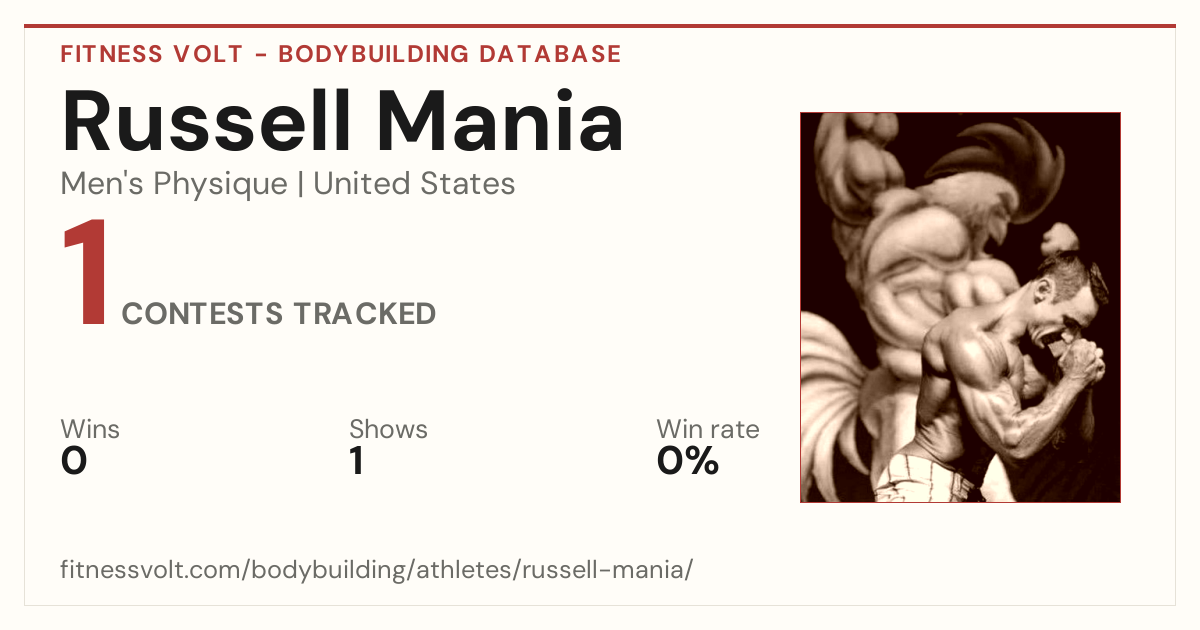1200x630 pixels.
Task: Click the Fitness Volt Bodybuilding Database header
Action: pyautogui.click(x=341, y=54)
